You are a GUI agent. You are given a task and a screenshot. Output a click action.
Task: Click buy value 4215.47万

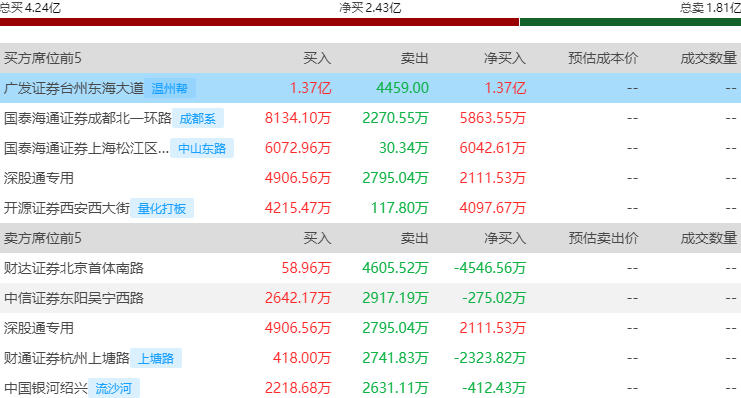(298, 208)
